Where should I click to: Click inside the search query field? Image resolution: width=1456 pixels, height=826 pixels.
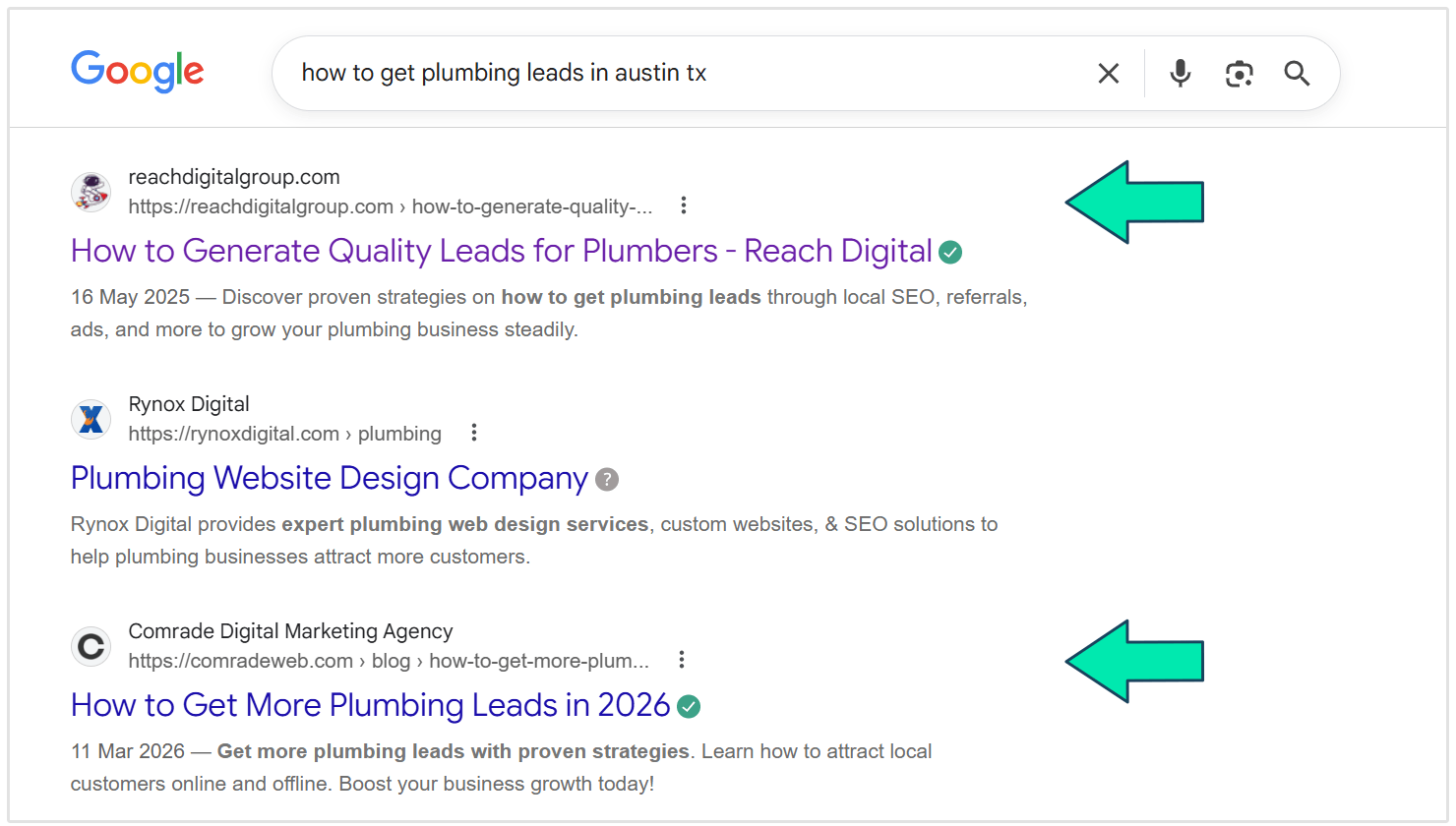pos(590,73)
